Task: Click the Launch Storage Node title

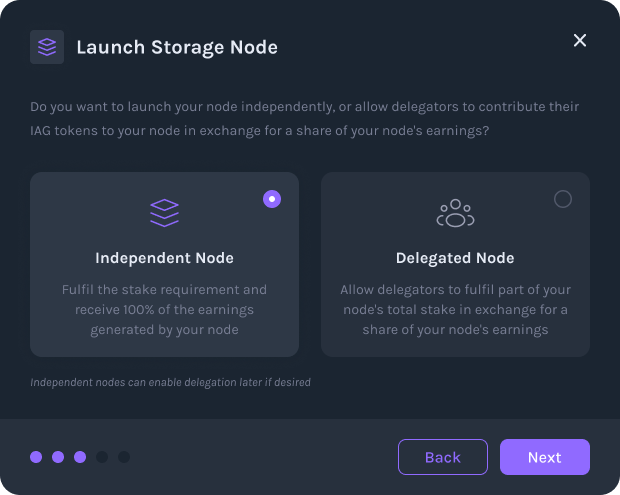Action: click(x=177, y=47)
